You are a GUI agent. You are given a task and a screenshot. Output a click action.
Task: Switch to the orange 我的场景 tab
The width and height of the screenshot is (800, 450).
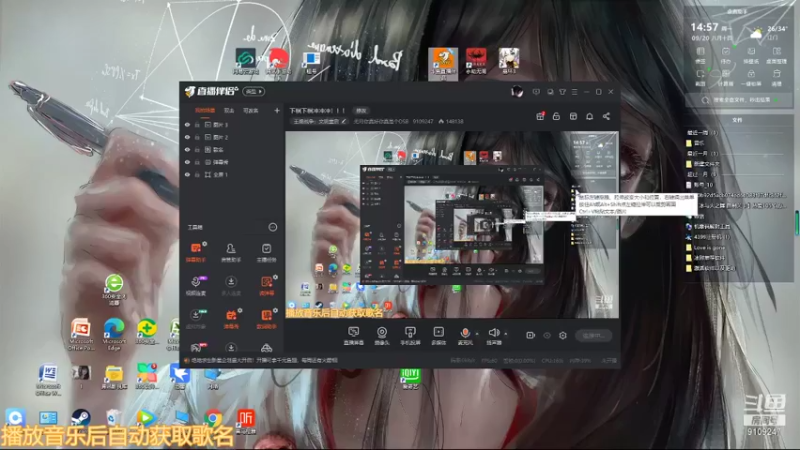[x=205, y=111]
